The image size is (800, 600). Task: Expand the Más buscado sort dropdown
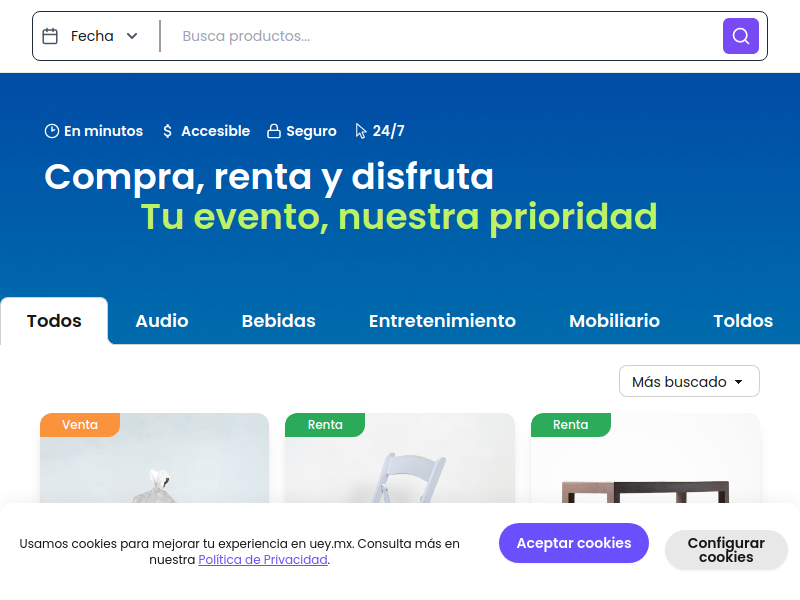(x=689, y=381)
